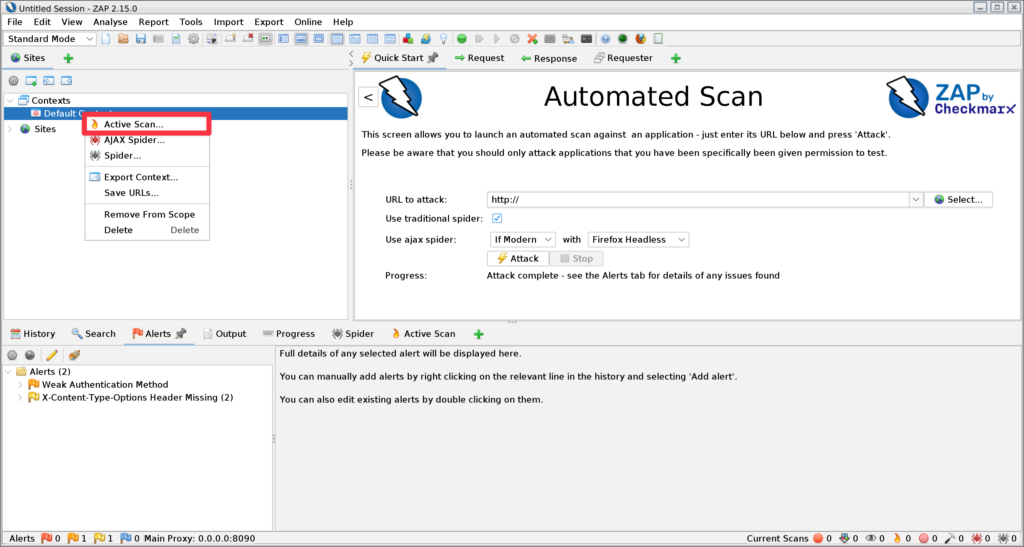Open the Tools menu
The height and width of the screenshot is (547, 1024).
(191, 22)
